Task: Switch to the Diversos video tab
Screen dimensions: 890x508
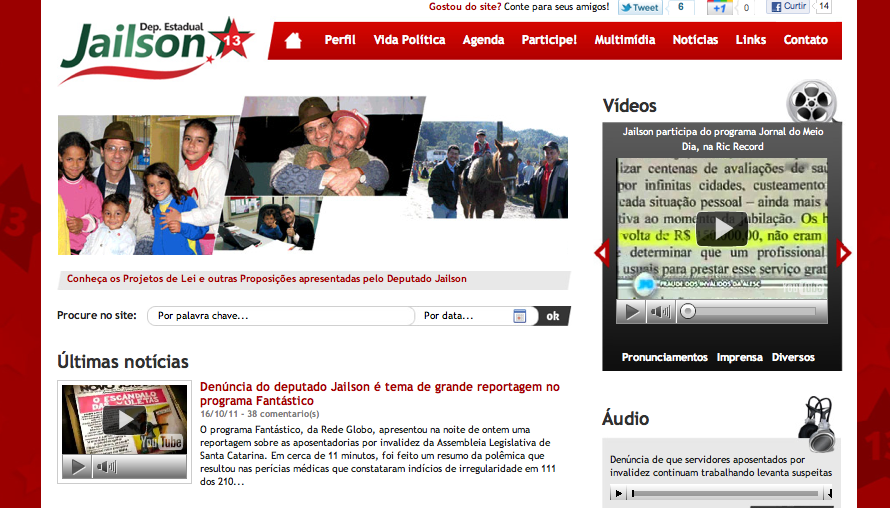Action: 793,357
